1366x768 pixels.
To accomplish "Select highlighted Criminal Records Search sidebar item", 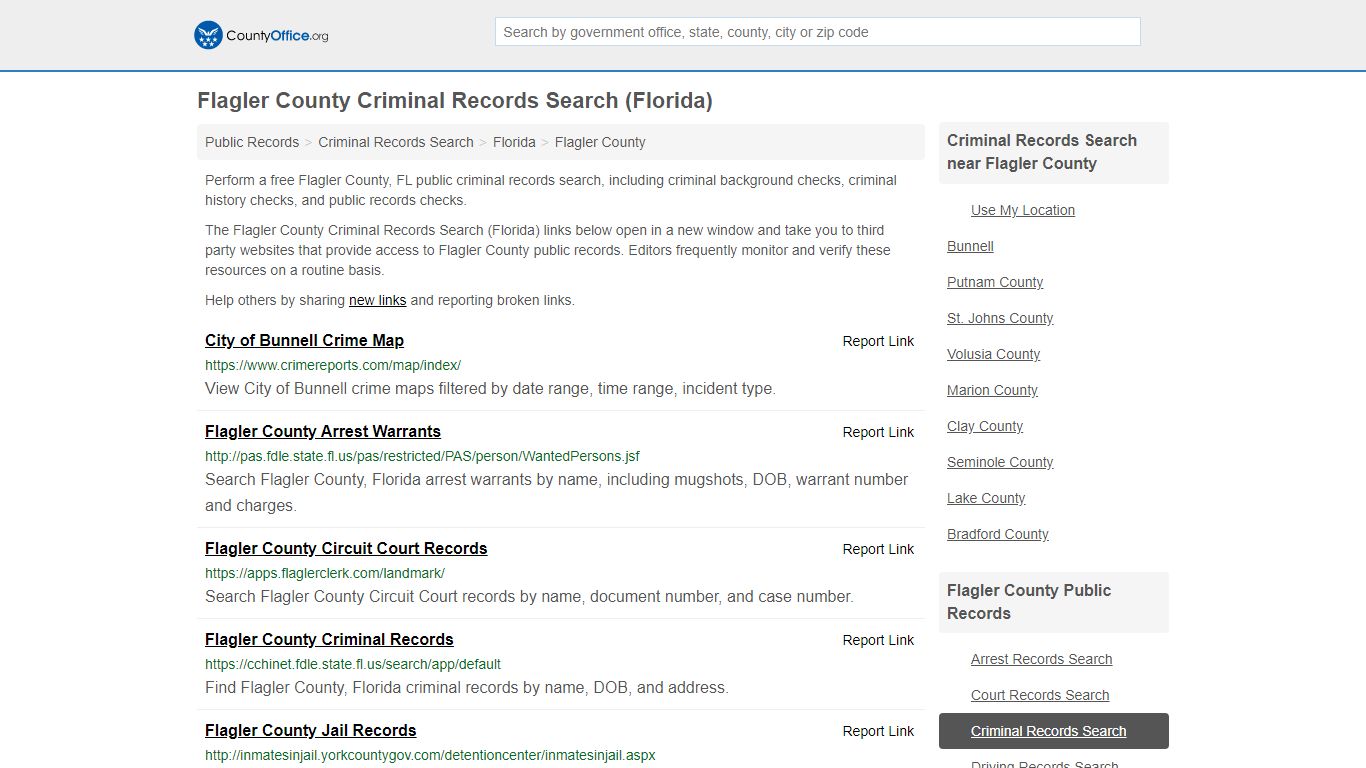I will [1054, 731].
